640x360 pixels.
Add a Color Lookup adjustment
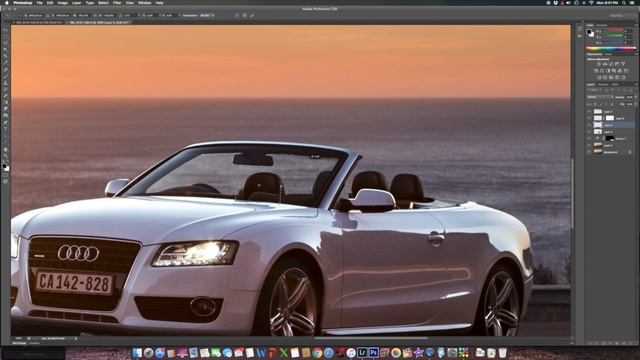click(627, 71)
